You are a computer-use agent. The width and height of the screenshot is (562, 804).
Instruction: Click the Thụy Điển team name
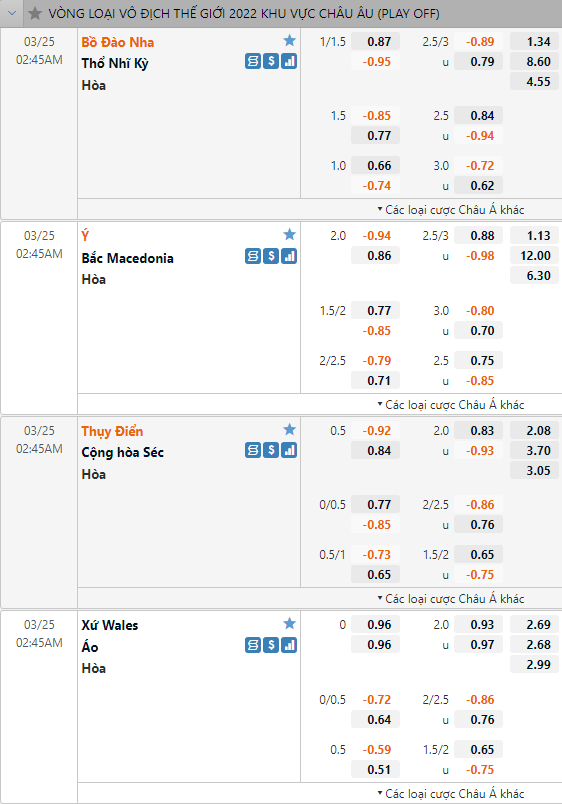(112, 431)
